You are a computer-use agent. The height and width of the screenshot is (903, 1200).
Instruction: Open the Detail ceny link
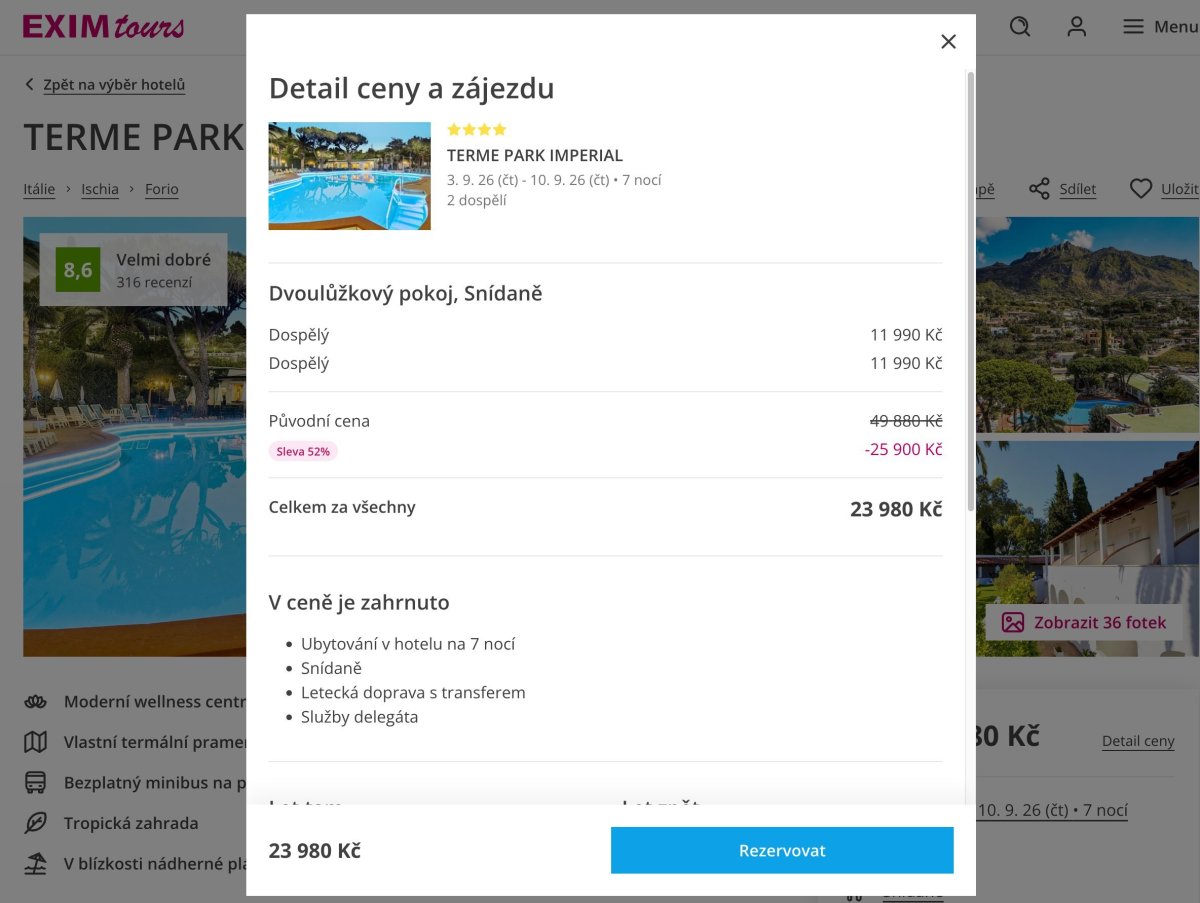coord(1138,741)
